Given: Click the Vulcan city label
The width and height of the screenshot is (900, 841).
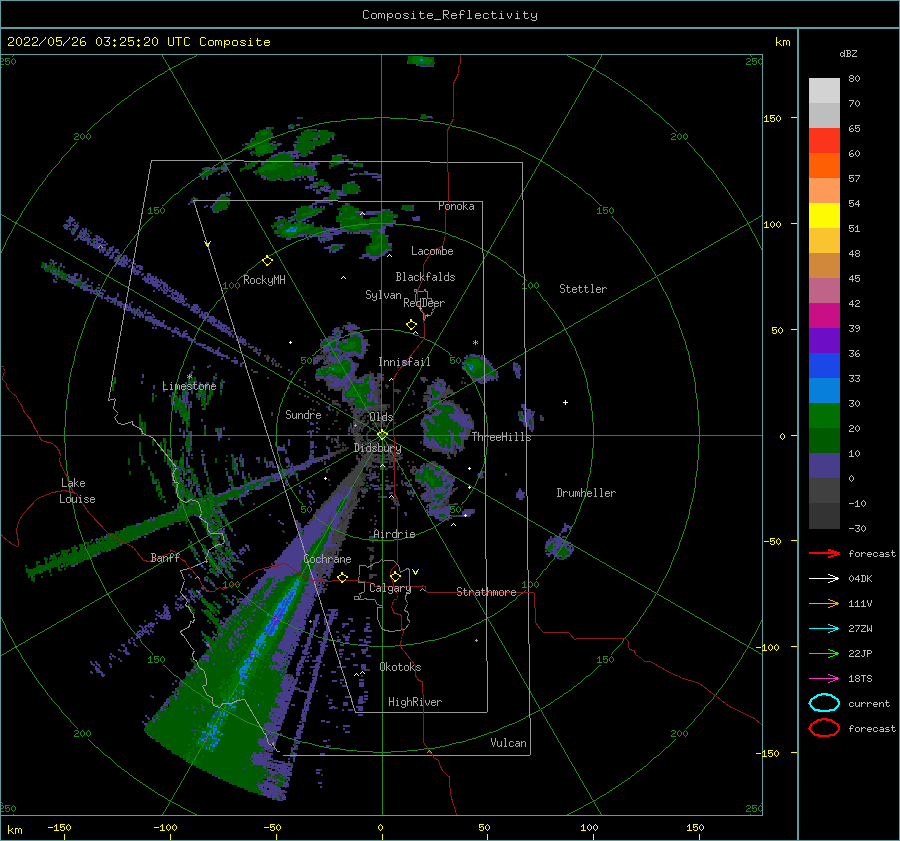Looking at the screenshot, I should click(508, 743).
